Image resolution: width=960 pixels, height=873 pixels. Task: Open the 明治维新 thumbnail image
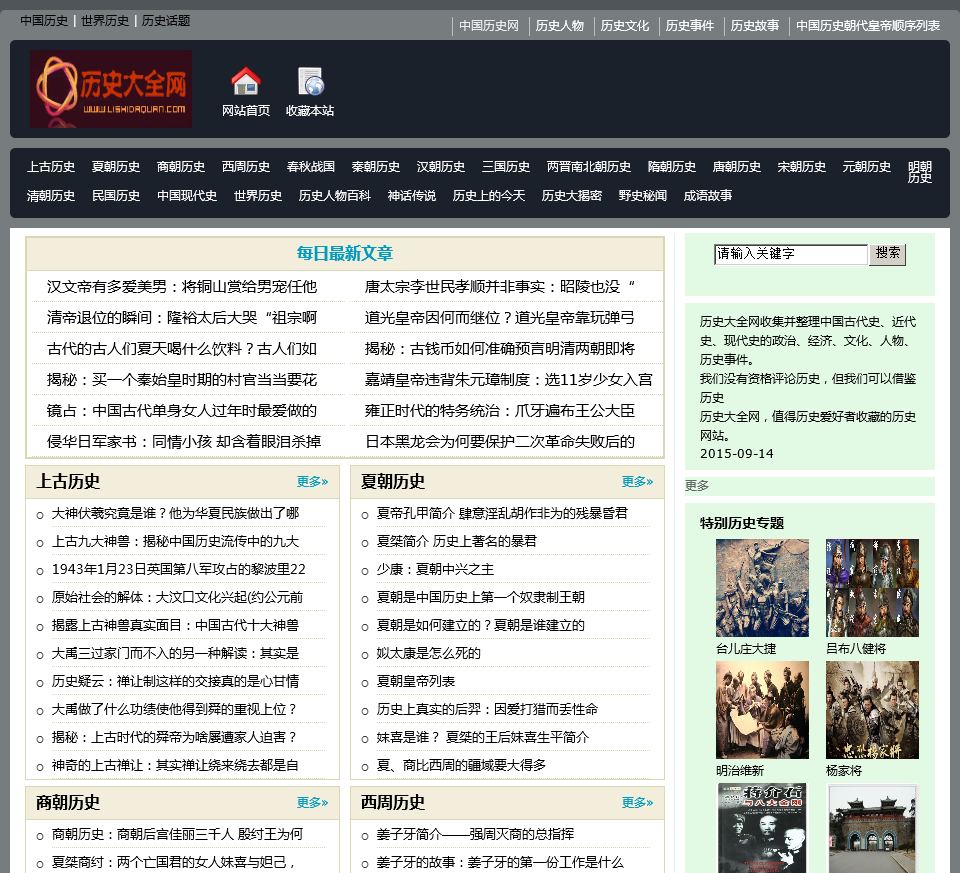point(762,709)
